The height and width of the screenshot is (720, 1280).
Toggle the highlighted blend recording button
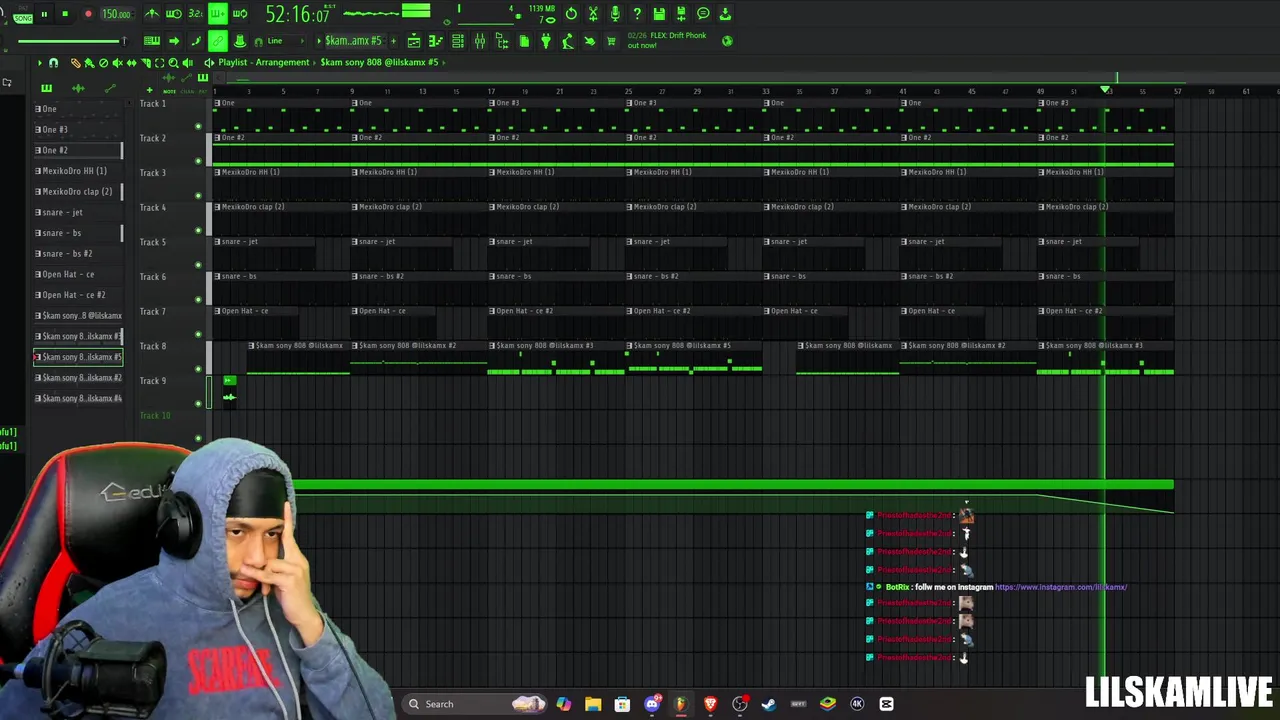point(217,14)
